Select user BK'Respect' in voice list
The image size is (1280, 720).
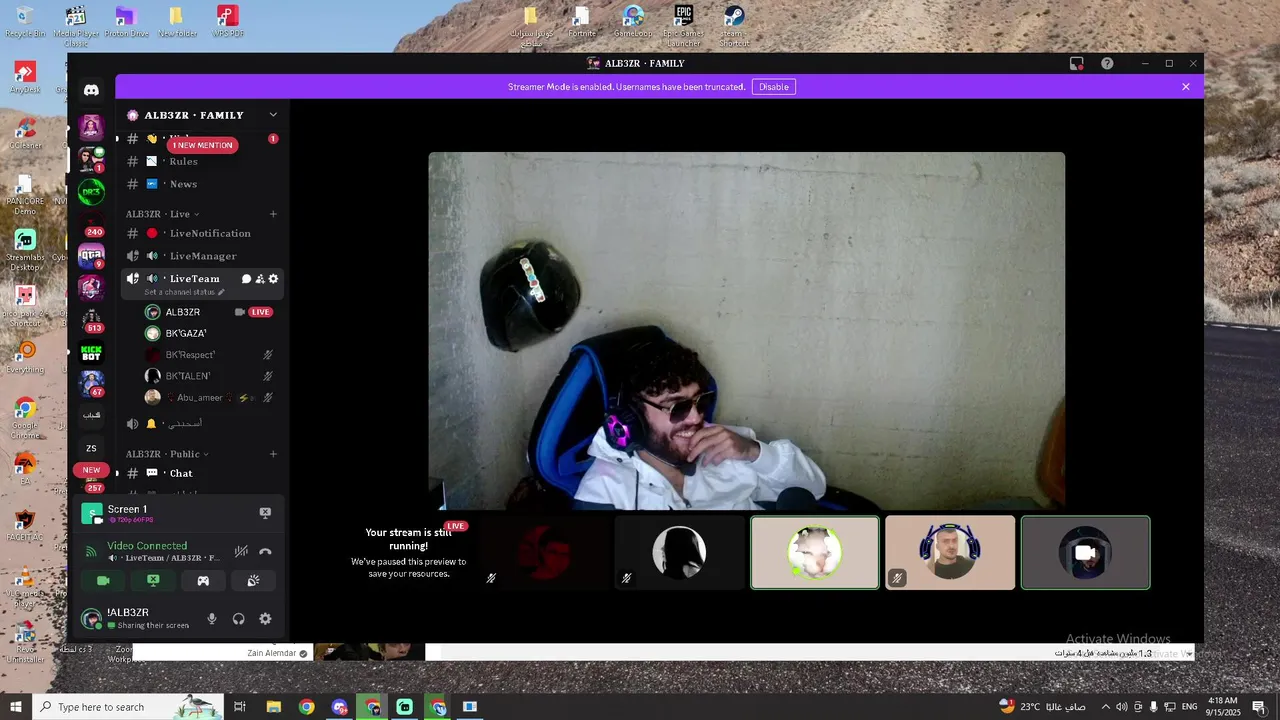coord(210,355)
